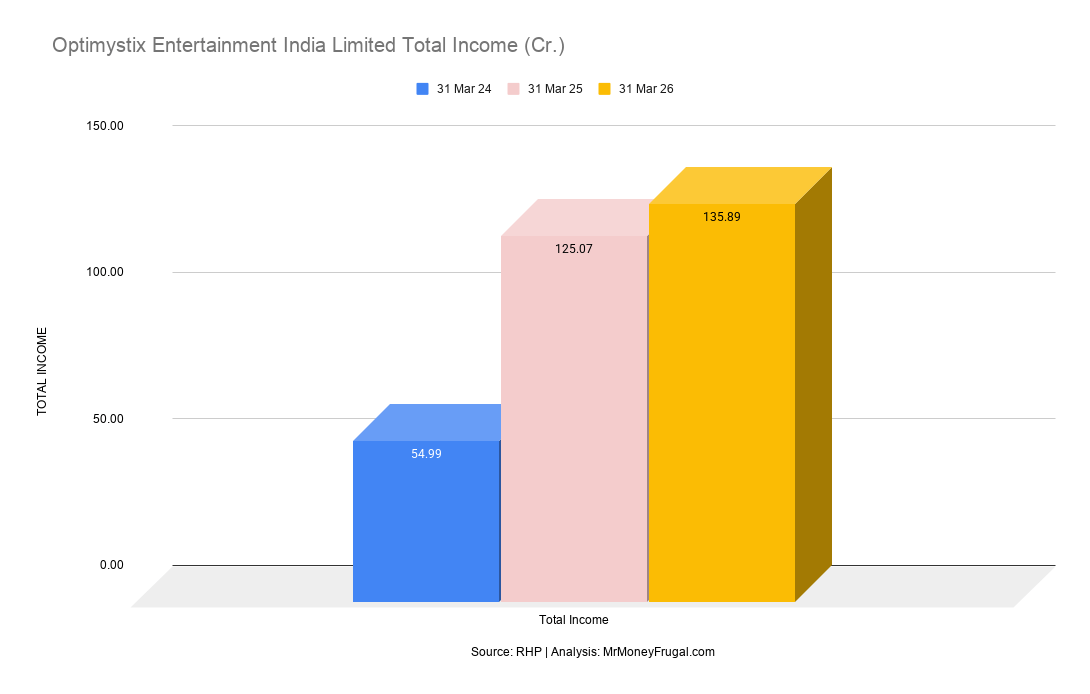Click the yellow bar labeled 135.89
1090x694 pixels.
(x=722, y=403)
